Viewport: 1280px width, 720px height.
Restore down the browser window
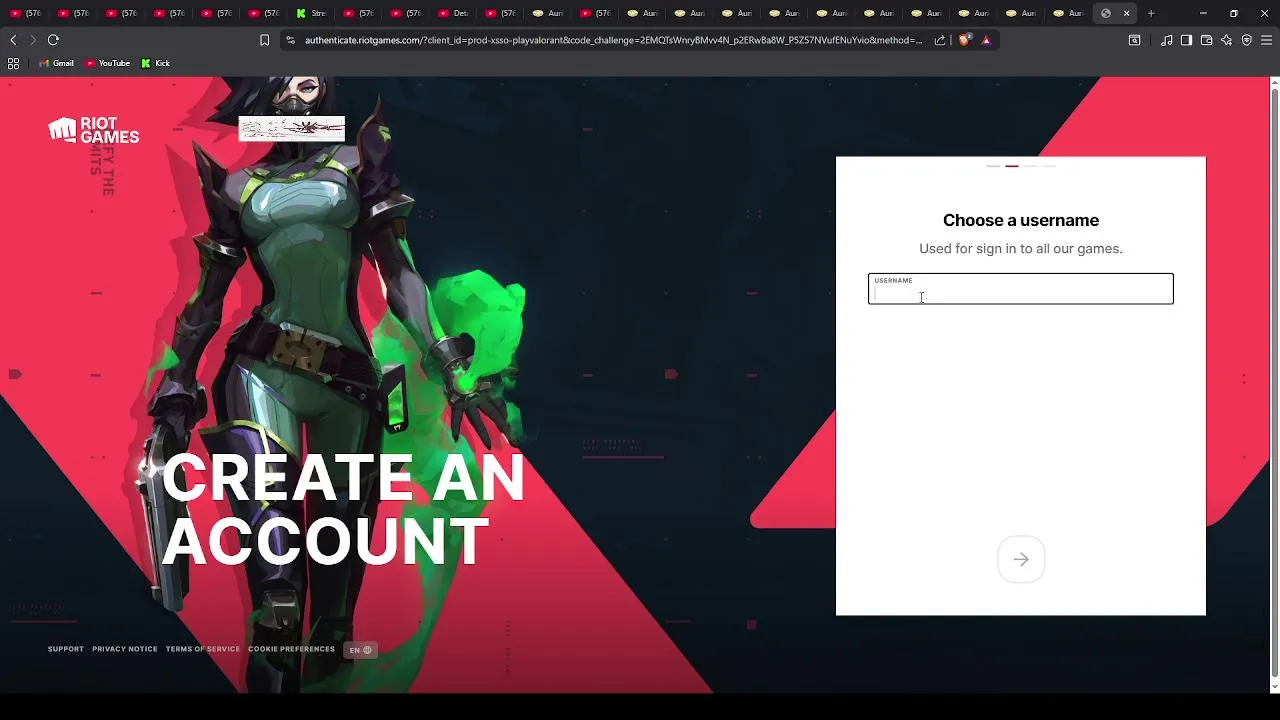pyautogui.click(x=1234, y=13)
